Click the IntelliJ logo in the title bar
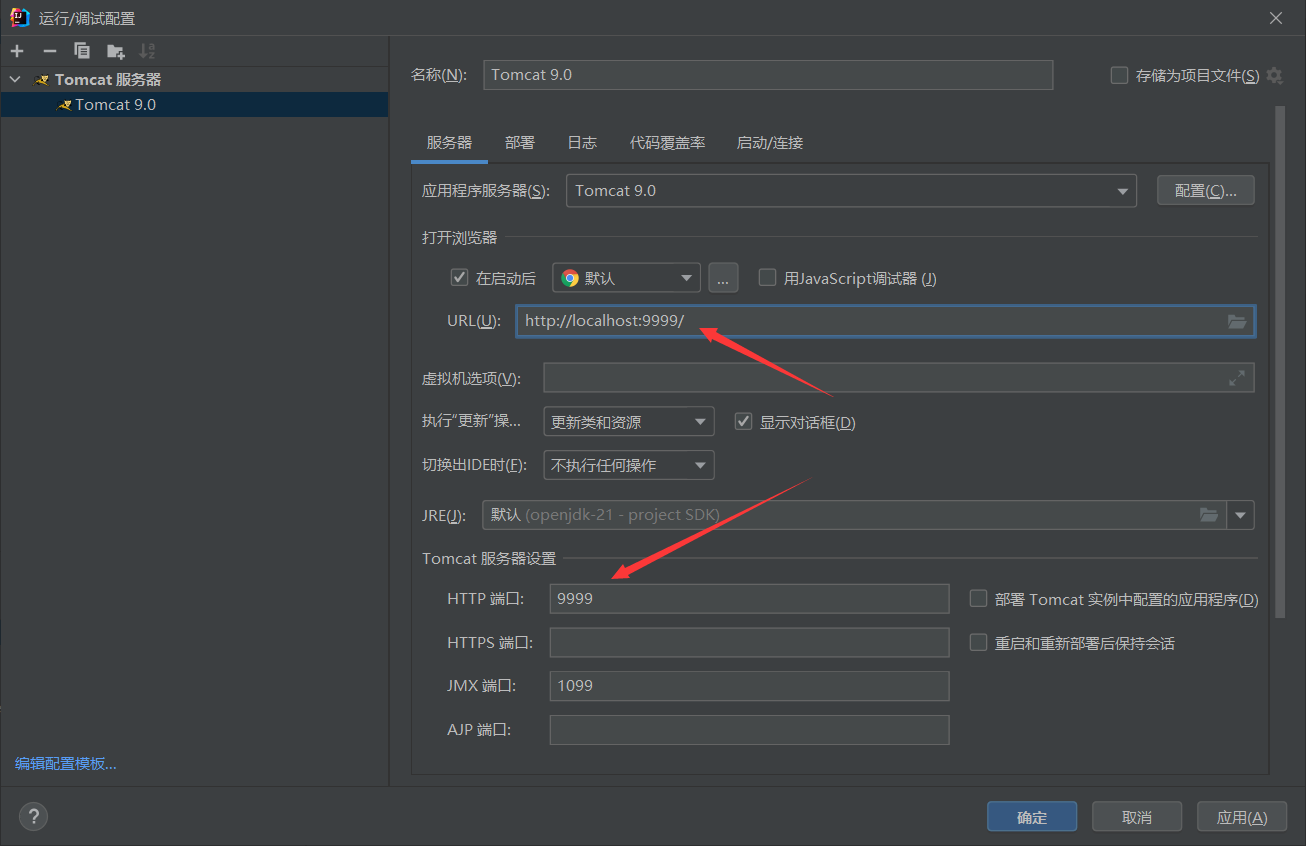 (x=19, y=18)
